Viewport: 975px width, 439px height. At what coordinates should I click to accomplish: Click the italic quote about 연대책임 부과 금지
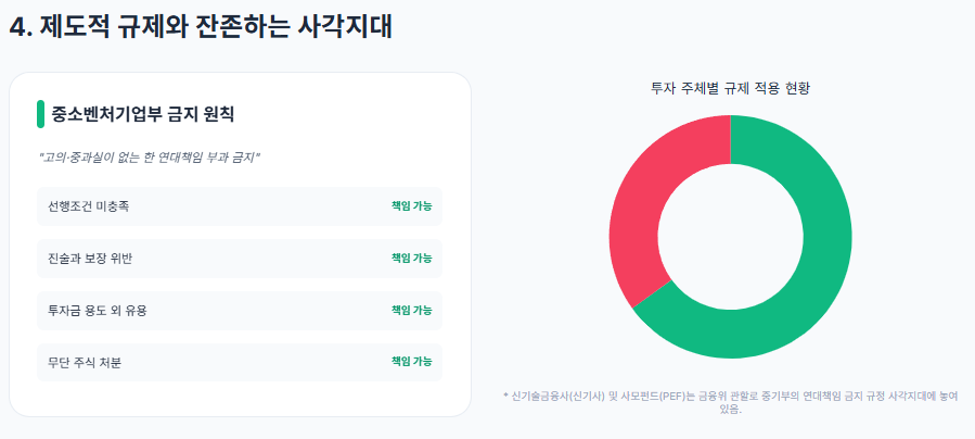click(x=149, y=158)
